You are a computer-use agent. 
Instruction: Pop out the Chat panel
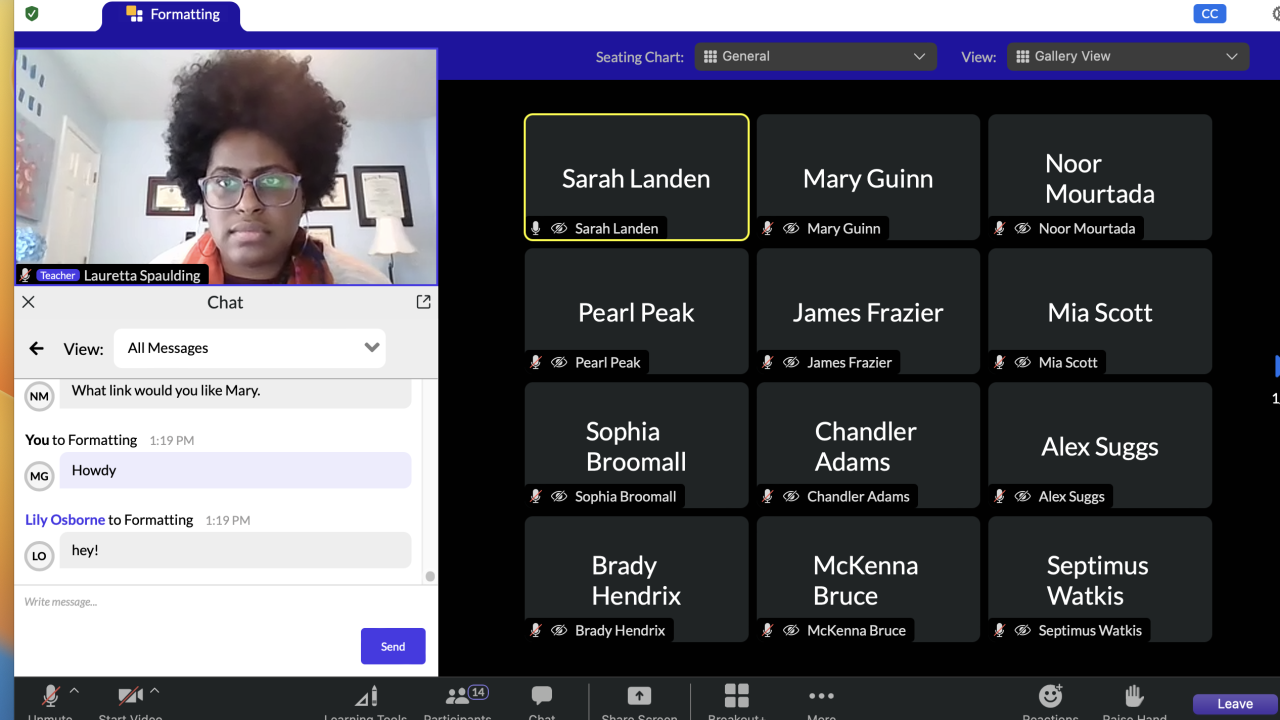[423, 302]
